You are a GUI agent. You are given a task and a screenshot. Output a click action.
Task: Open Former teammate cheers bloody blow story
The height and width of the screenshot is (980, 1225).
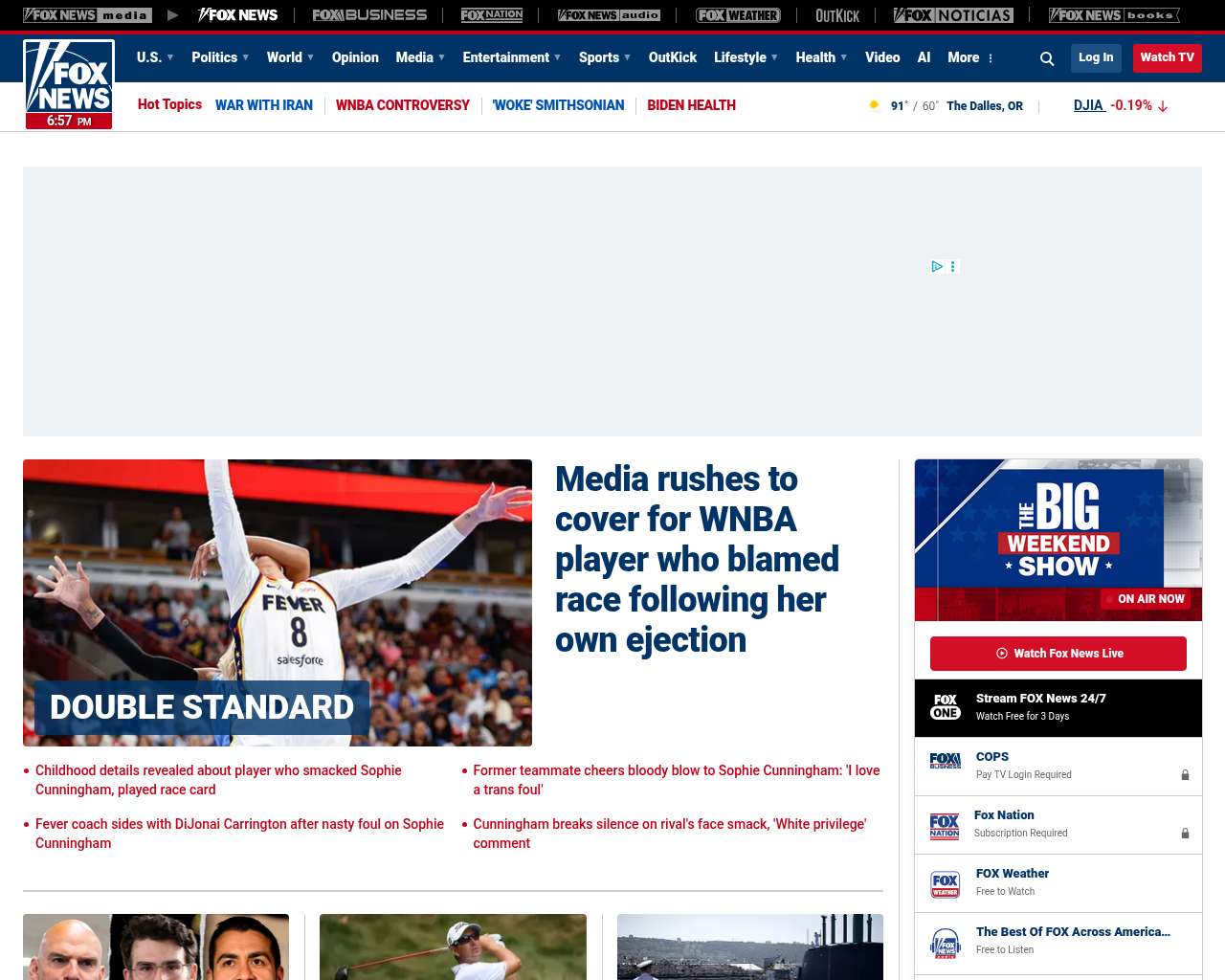coord(677,780)
